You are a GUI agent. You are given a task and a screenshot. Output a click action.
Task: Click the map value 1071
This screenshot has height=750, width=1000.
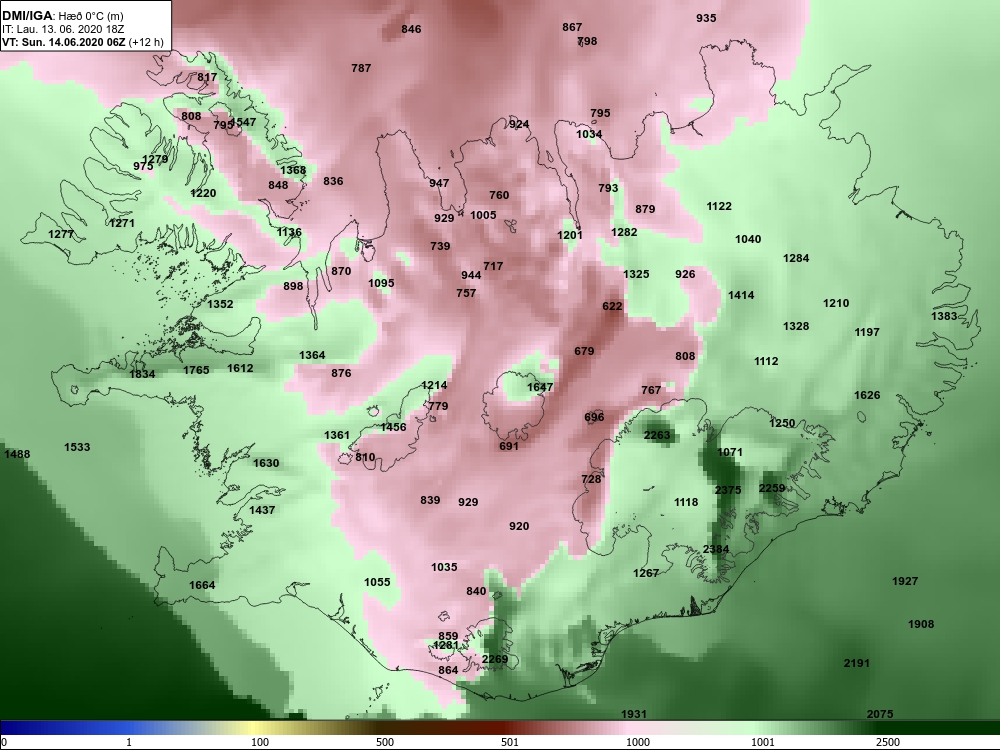730,452
